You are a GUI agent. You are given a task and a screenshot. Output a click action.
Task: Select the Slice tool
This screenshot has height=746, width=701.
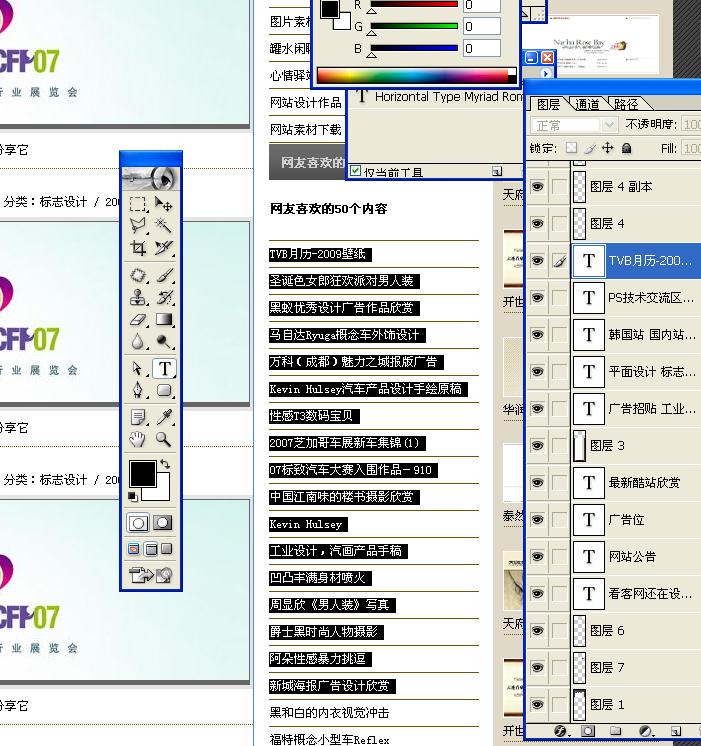(164, 247)
